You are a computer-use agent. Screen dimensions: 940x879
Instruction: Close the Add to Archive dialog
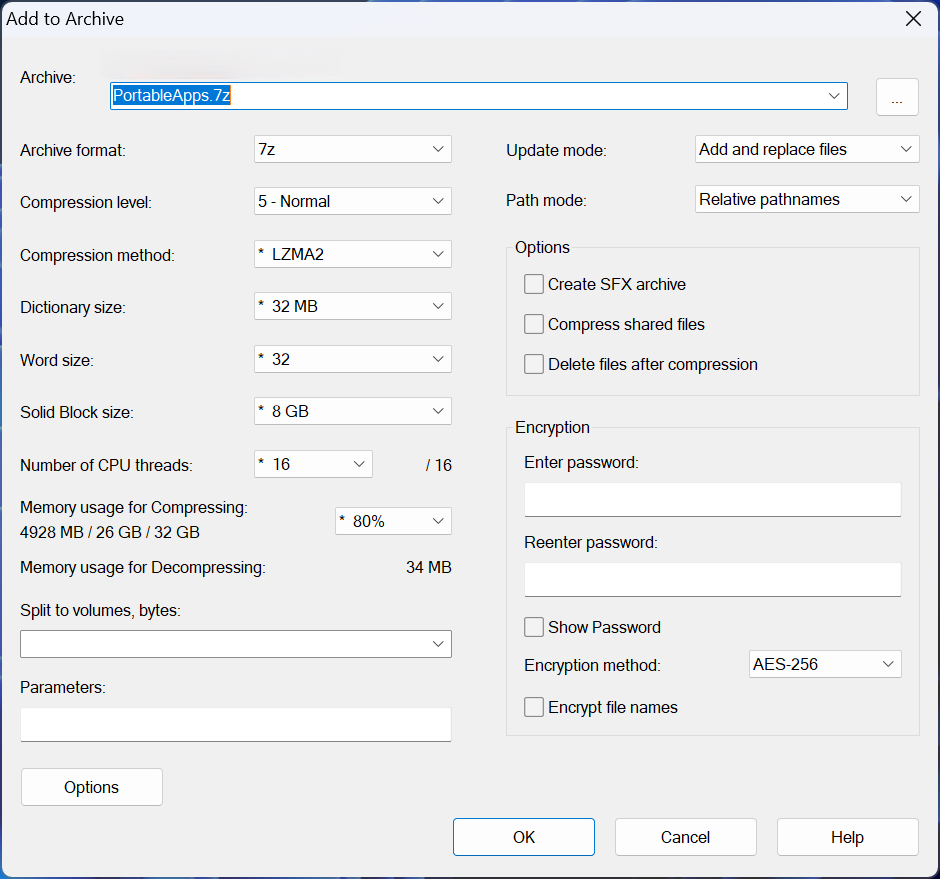[912, 19]
